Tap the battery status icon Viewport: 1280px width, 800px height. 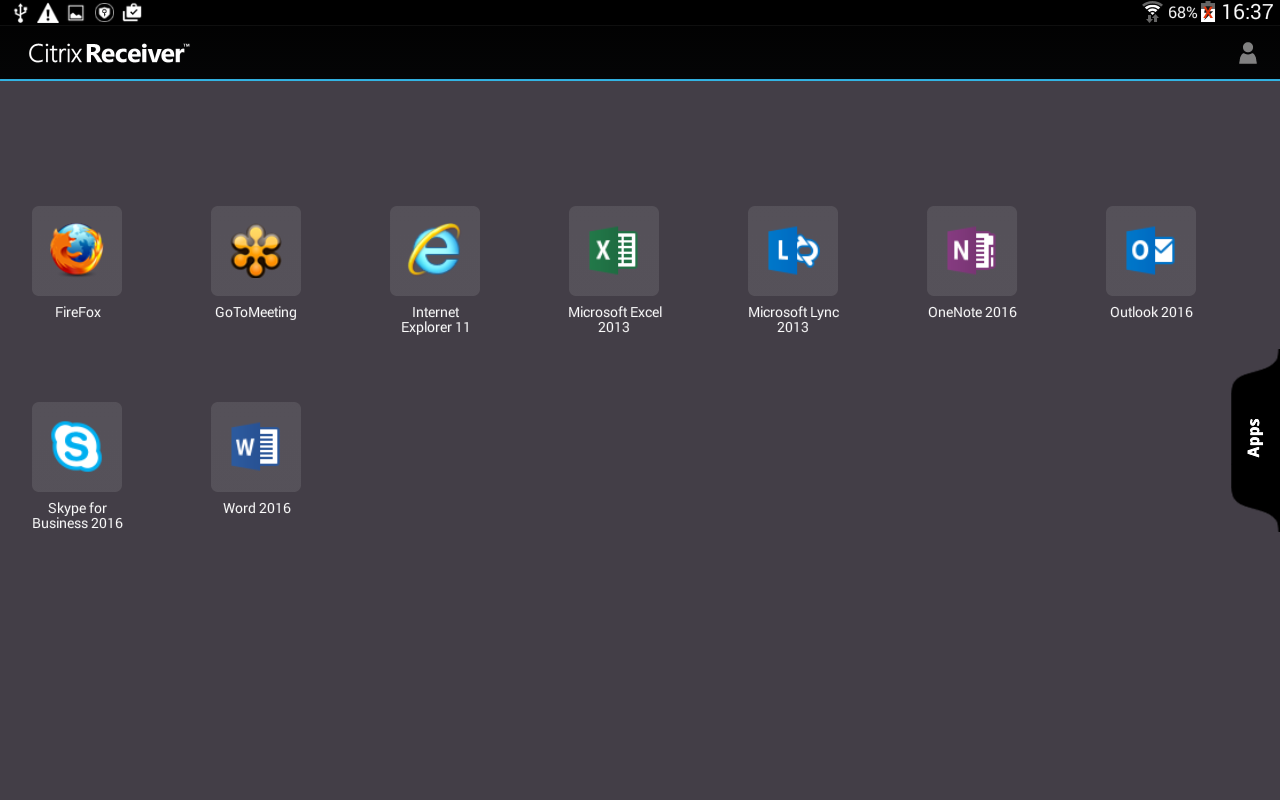pyautogui.click(x=1208, y=12)
